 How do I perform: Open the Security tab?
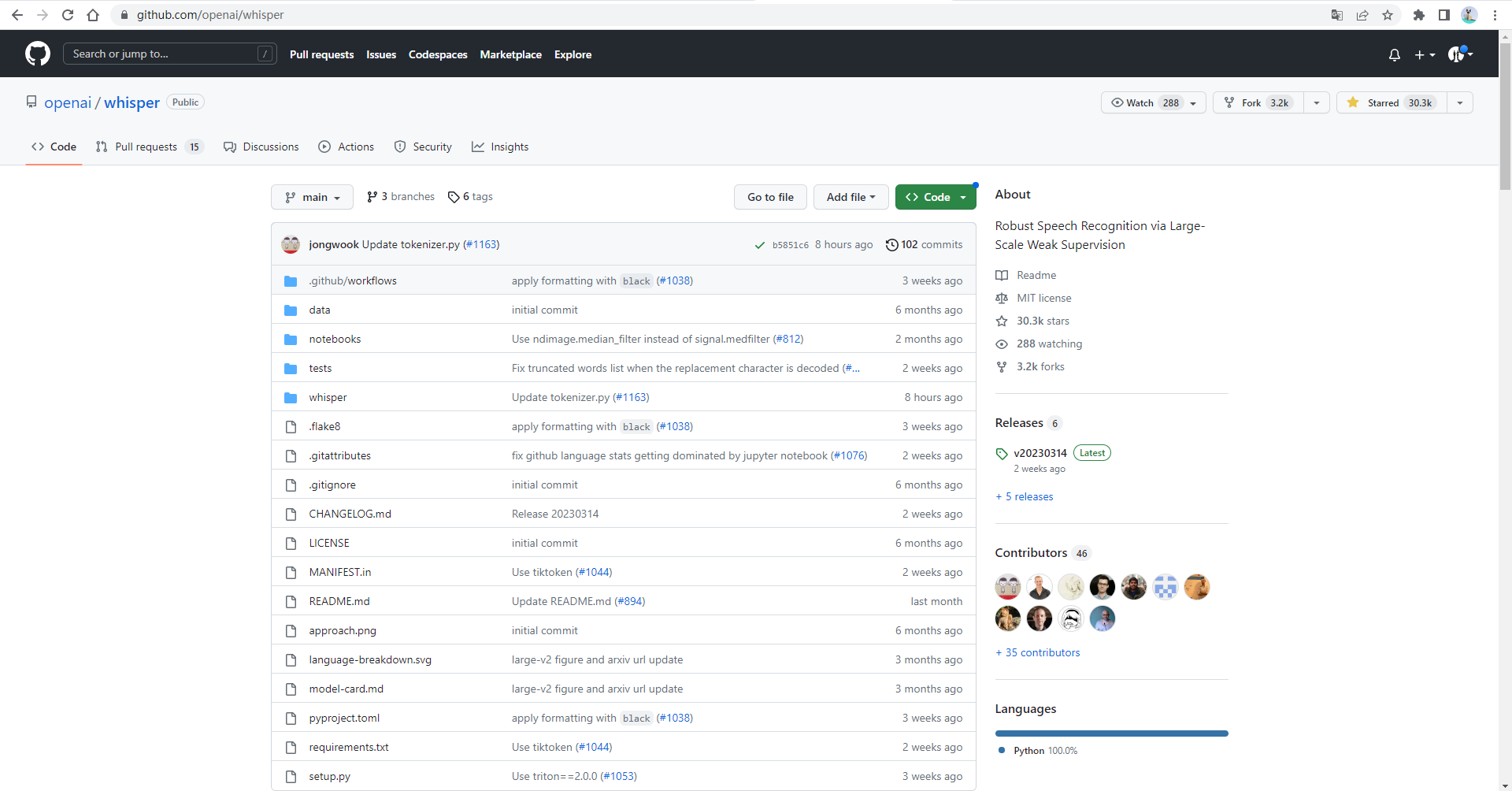point(423,147)
